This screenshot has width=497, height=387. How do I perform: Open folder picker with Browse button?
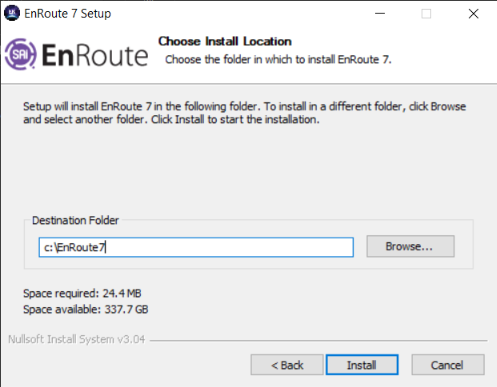coord(410,246)
